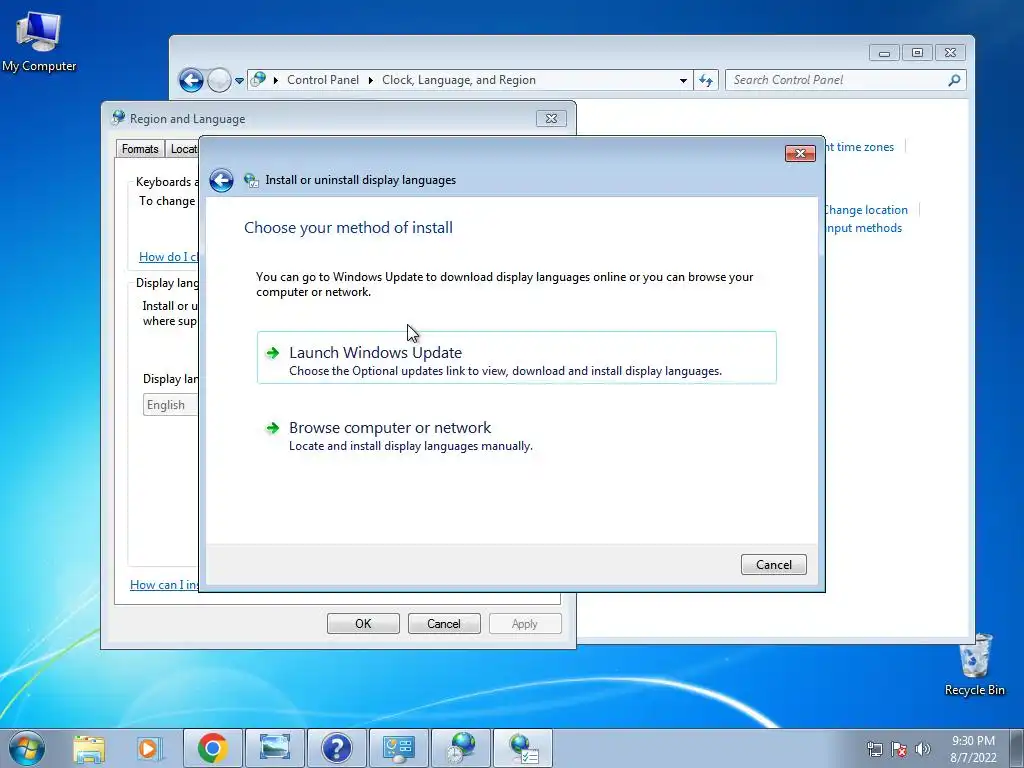Open the time zones link
The width and height of the screenshot is (1024, 768).
(x=859, y=147)
